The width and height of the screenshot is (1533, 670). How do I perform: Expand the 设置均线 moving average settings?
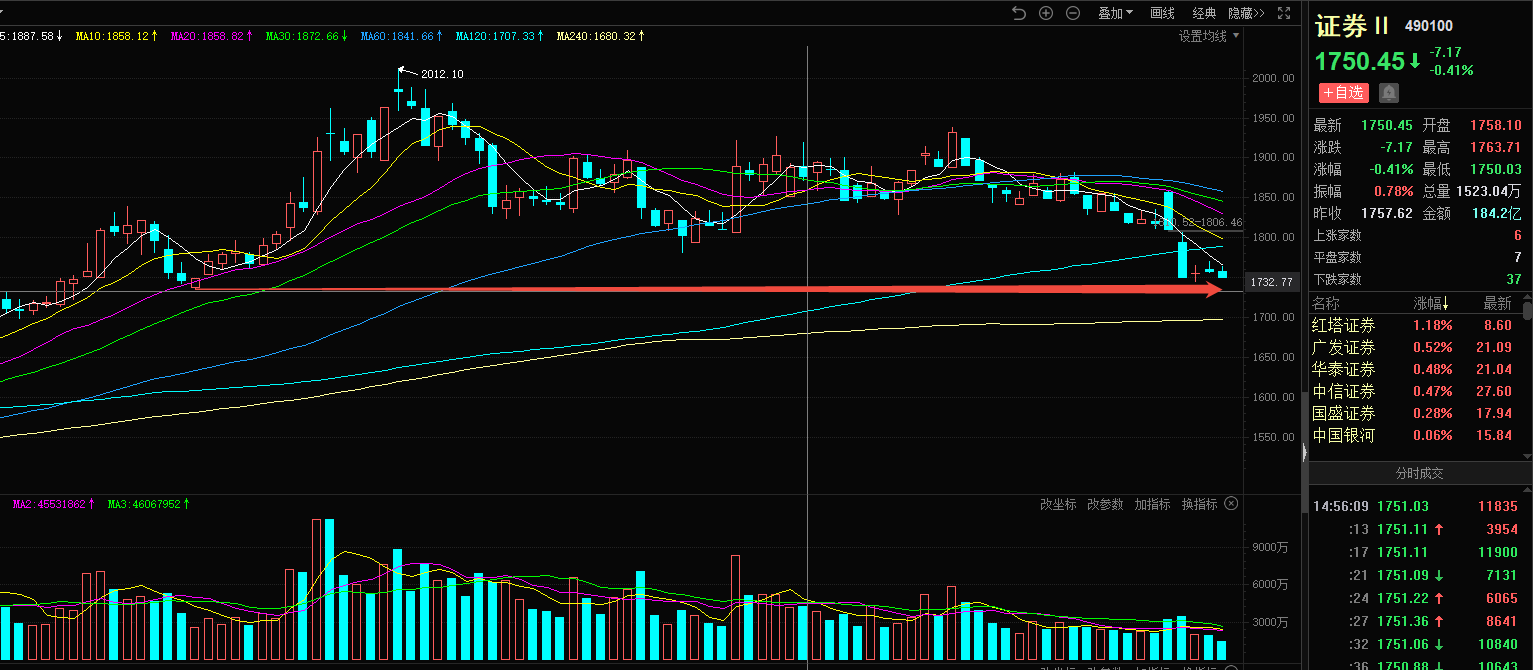tap(1208, 36)
